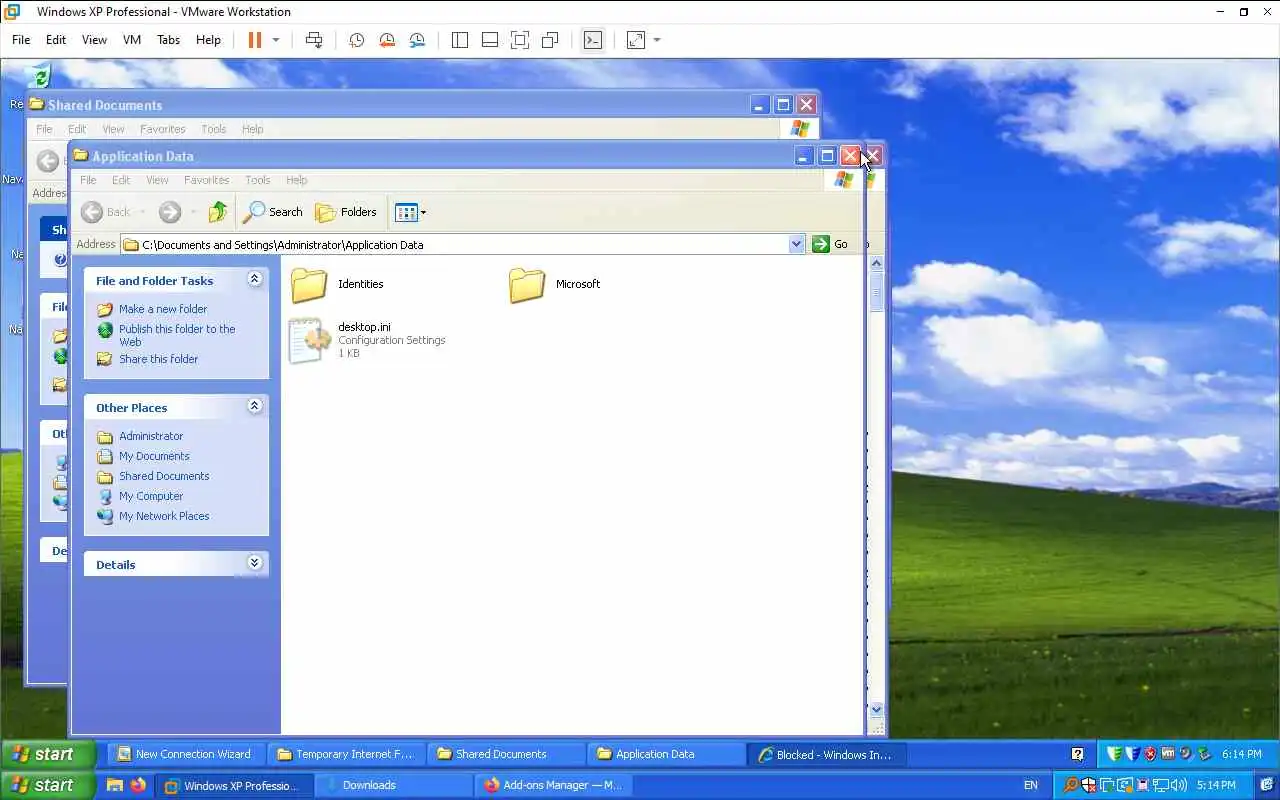Click the VMware Tools tray icon
This screenshot has height=800, width=1280.
[x=1168, y=754]
